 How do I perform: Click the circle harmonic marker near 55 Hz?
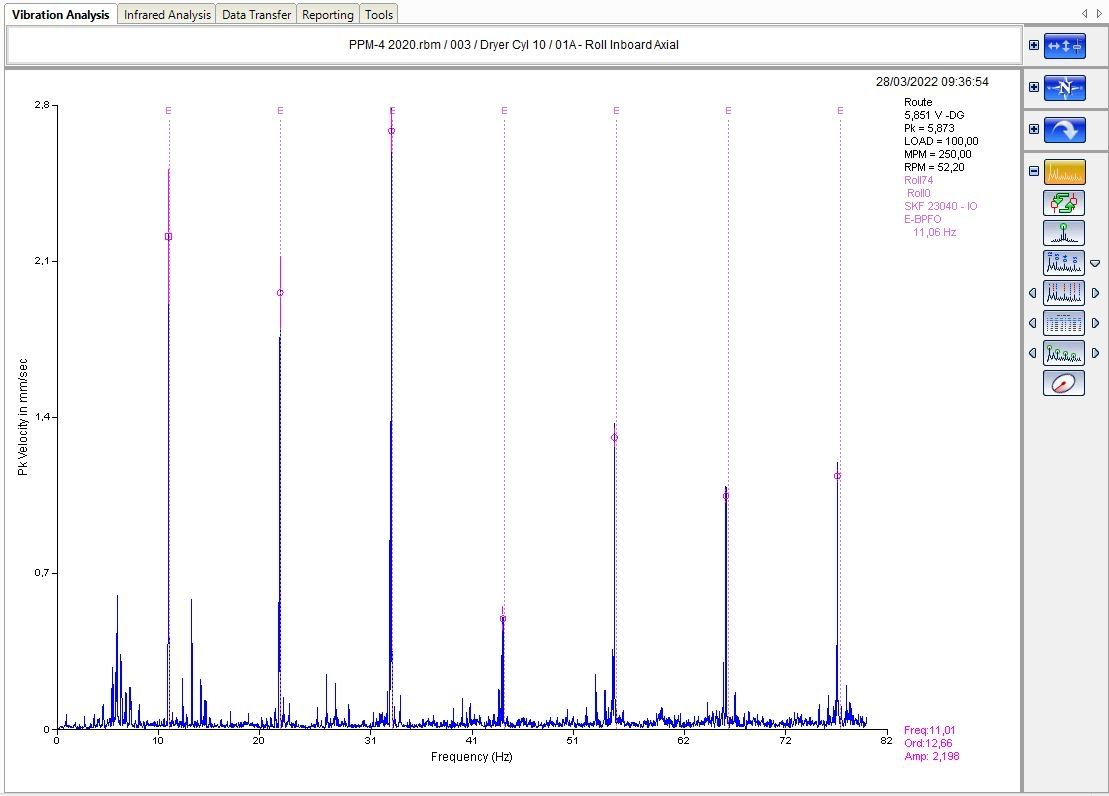click(x=614, y=437)
